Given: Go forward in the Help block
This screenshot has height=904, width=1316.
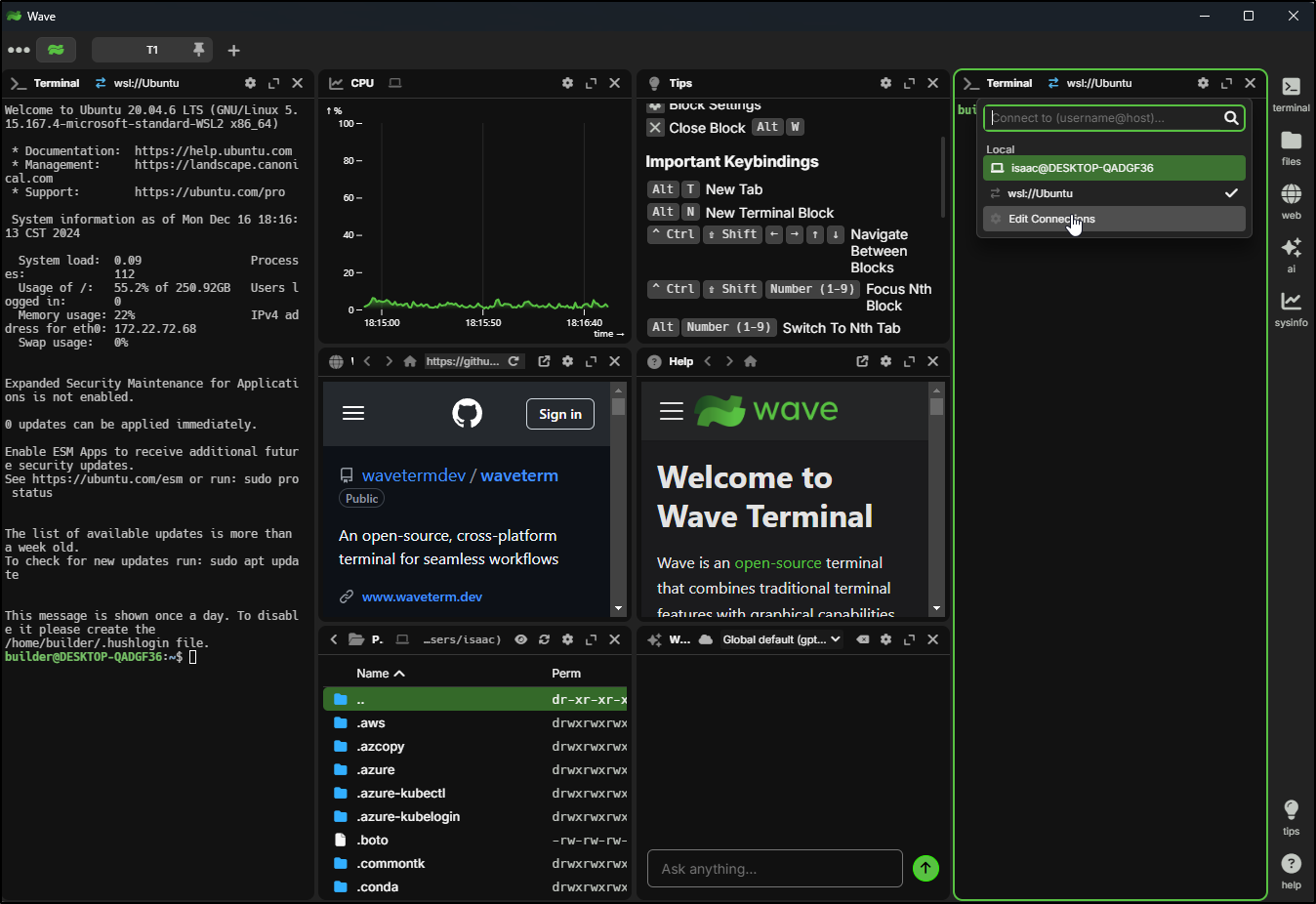Looking at the screenshot, I should point(729,361).
